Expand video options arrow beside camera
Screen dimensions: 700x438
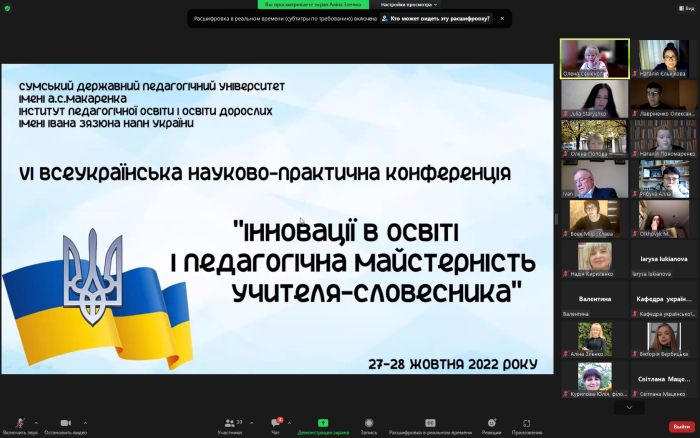[x=85, y=421]
